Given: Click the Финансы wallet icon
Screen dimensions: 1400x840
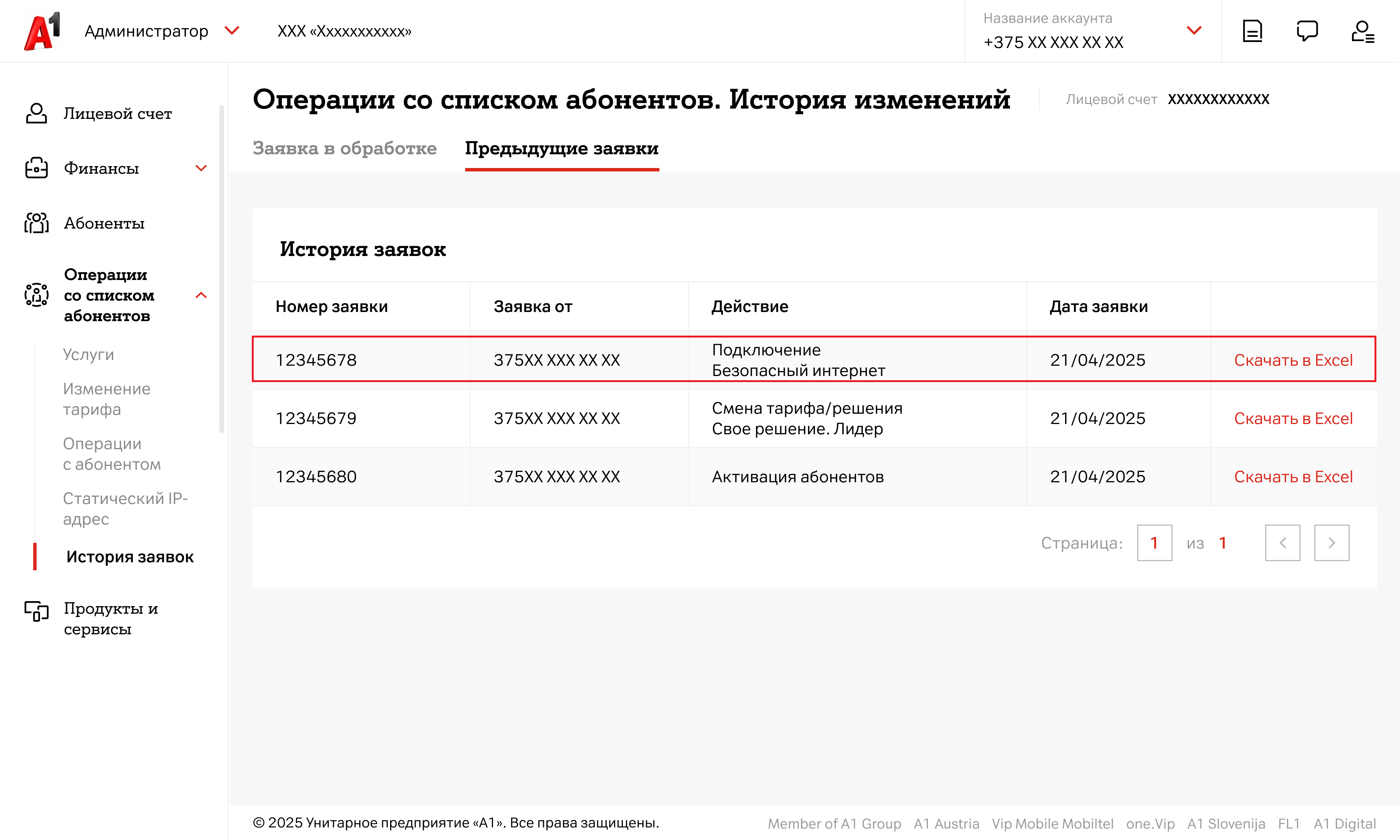Looking at the screenshot, I should (x=36, y=168).
